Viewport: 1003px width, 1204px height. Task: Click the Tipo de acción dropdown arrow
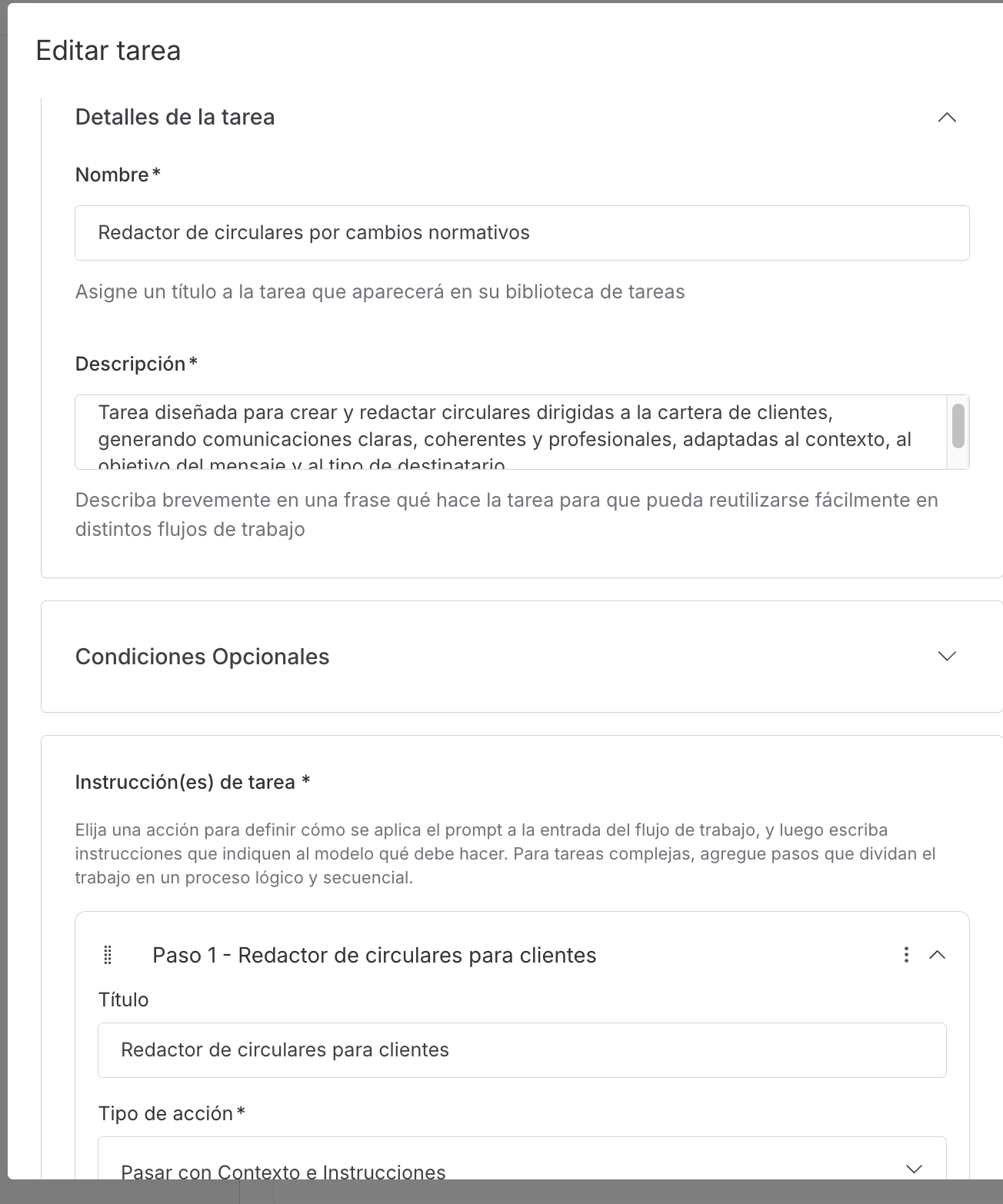click(914, 1169)
